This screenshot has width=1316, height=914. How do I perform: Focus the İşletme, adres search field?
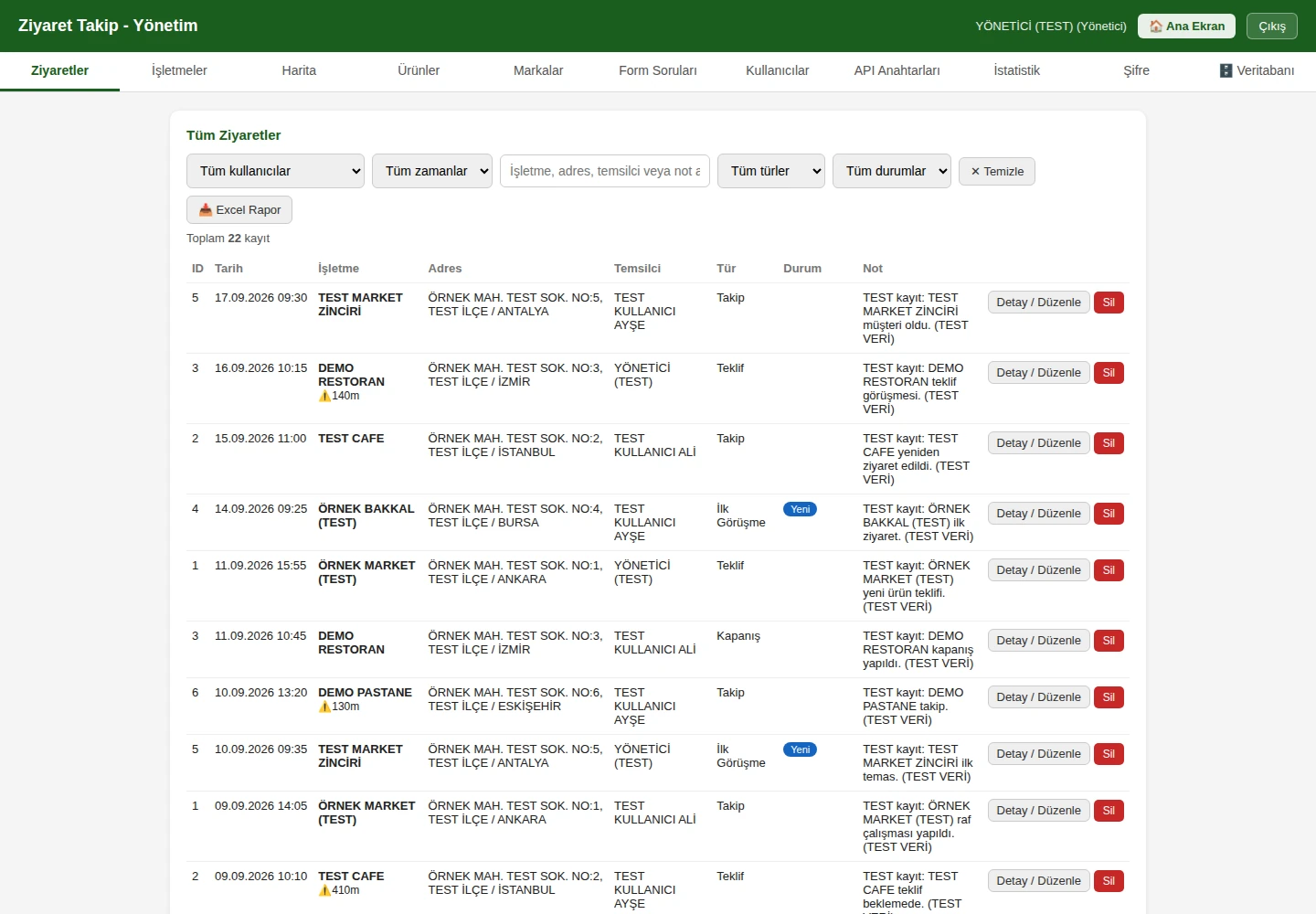(605, 171)
